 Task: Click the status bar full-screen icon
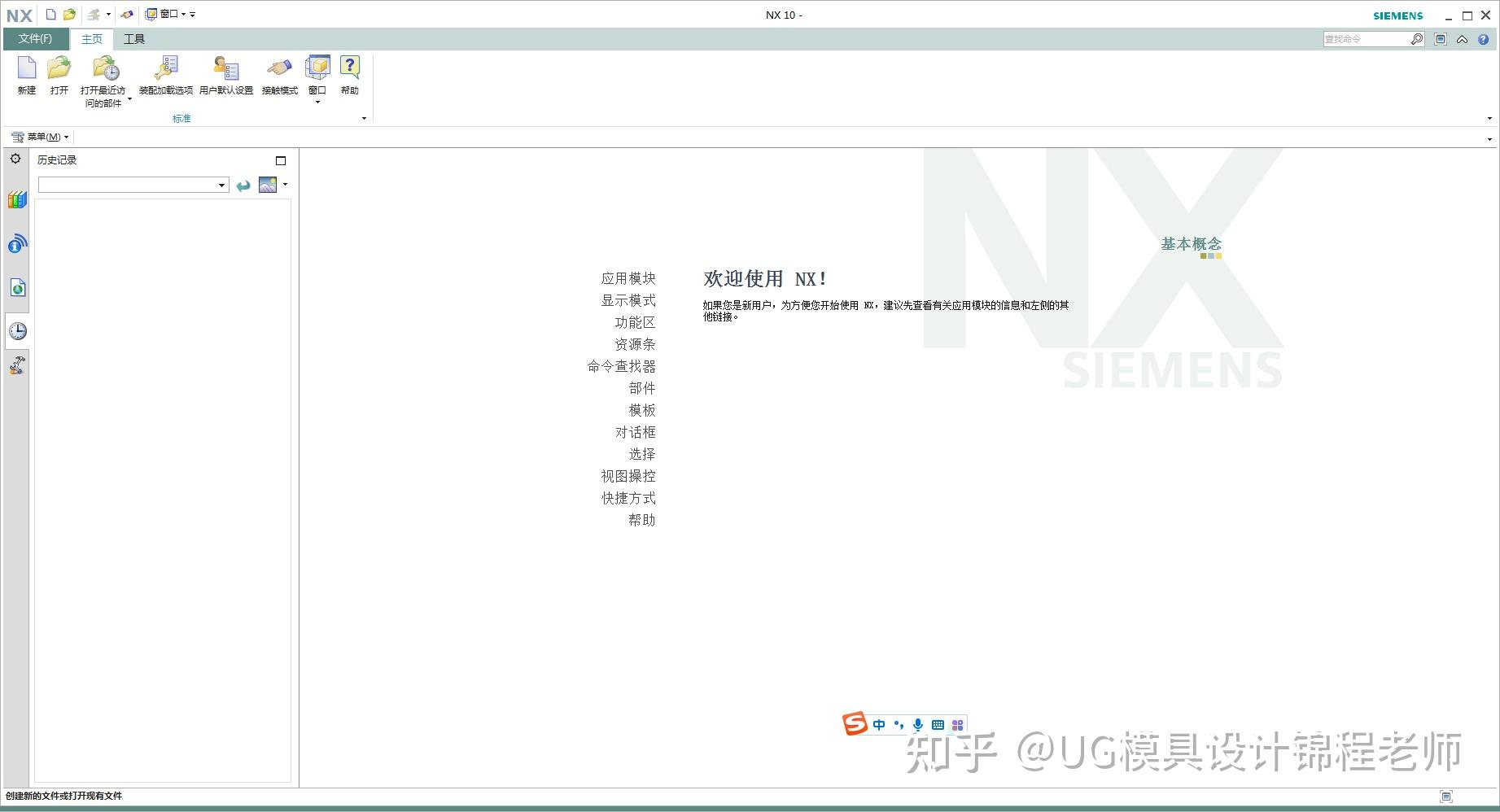(1446, 797)
